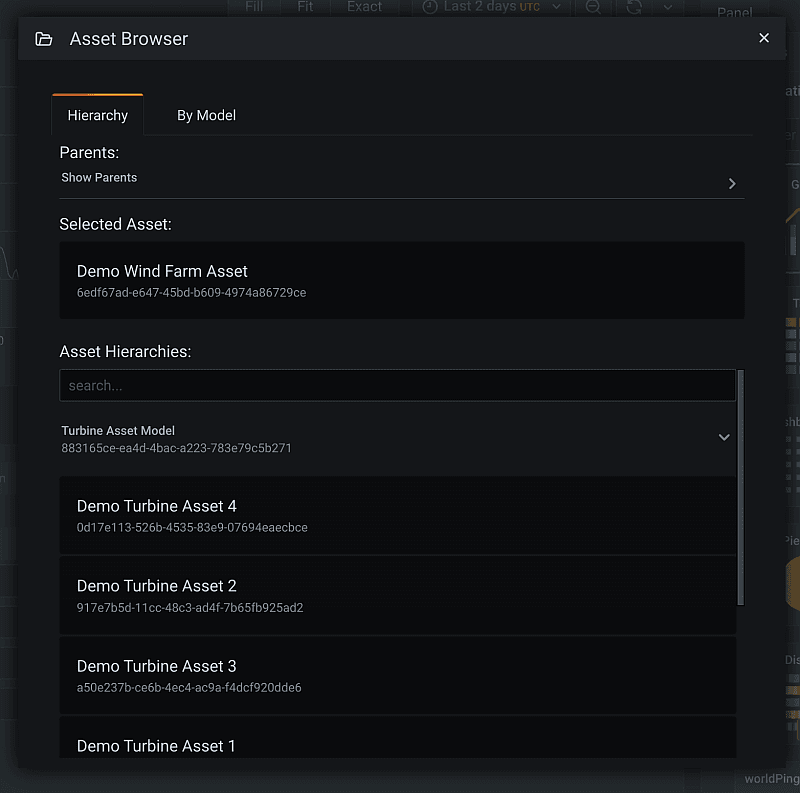
Task: Select the Exact view mode button
Action: [x=364, y=7]
